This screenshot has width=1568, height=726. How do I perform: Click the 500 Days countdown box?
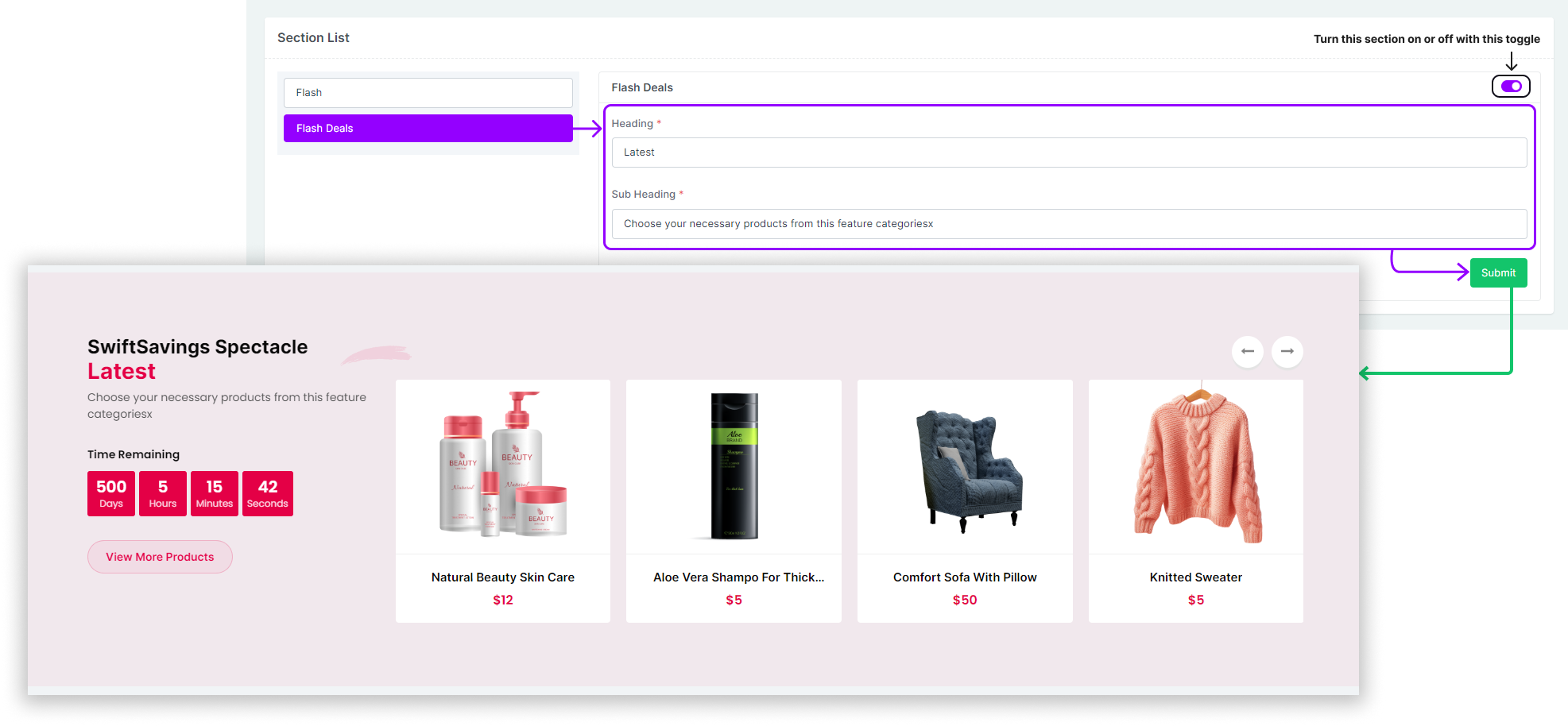point(111,493)
